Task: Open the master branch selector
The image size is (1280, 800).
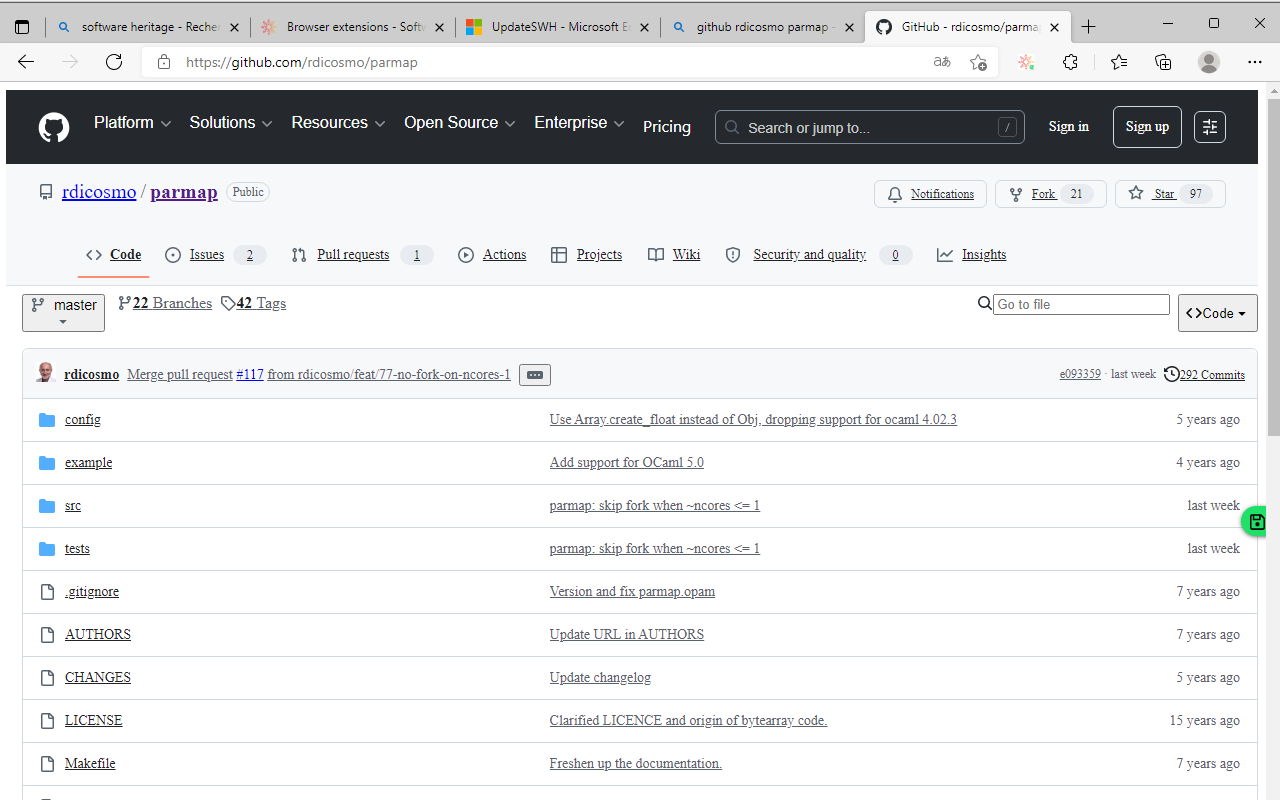Action: (63, 313)
